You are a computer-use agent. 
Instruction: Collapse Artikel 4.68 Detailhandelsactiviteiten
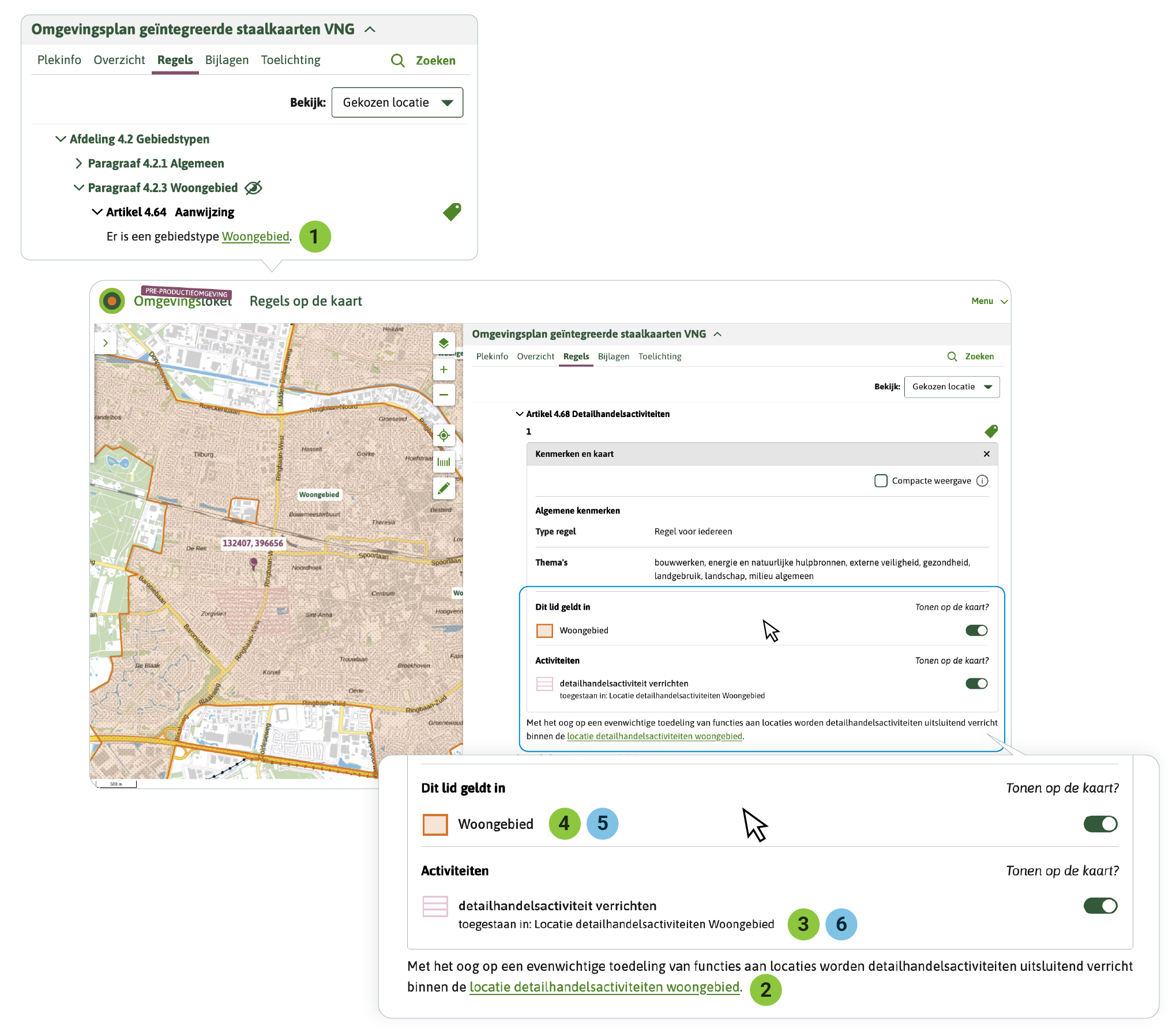pyautogui.click(x=520, y=414)
